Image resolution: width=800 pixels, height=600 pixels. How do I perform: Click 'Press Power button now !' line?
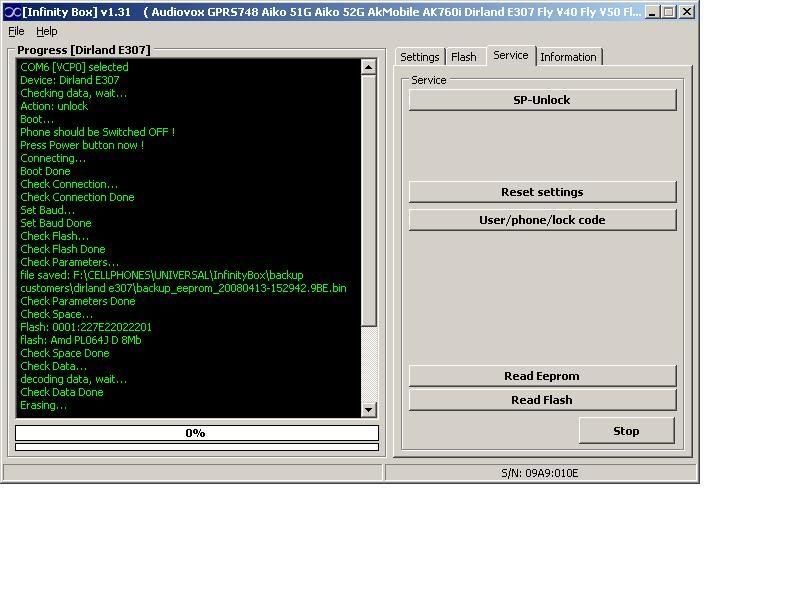82,145
